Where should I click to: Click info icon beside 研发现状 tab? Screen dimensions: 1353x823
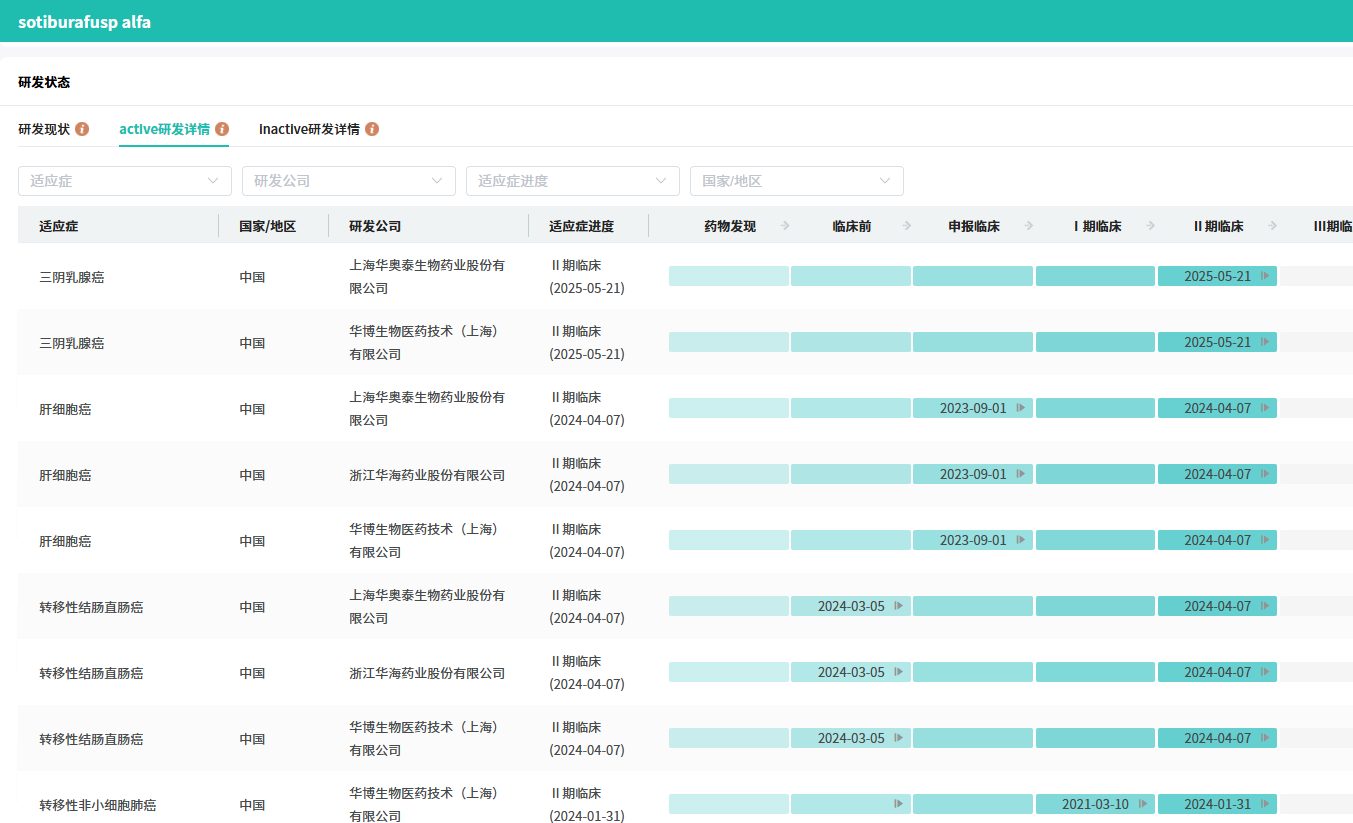tap(82, 129)
